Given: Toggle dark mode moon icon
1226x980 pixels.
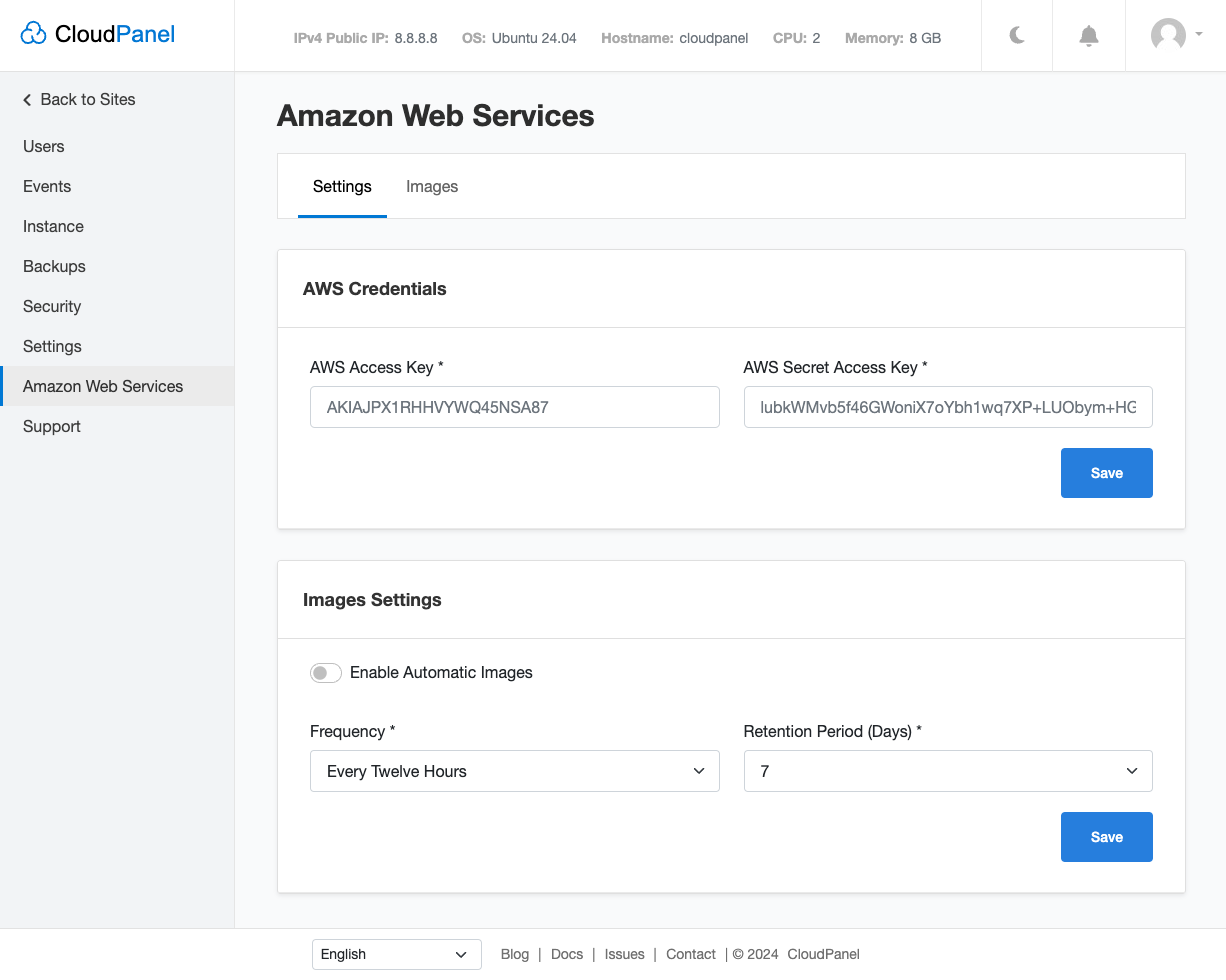Looking at the screenshot, I should pos(1017,36).
